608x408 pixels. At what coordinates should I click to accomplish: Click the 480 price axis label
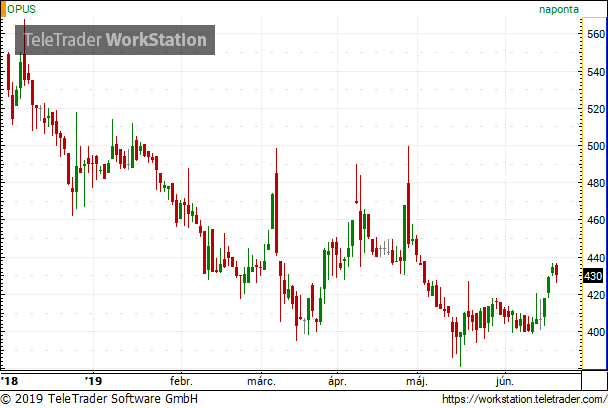coord(596,183)
